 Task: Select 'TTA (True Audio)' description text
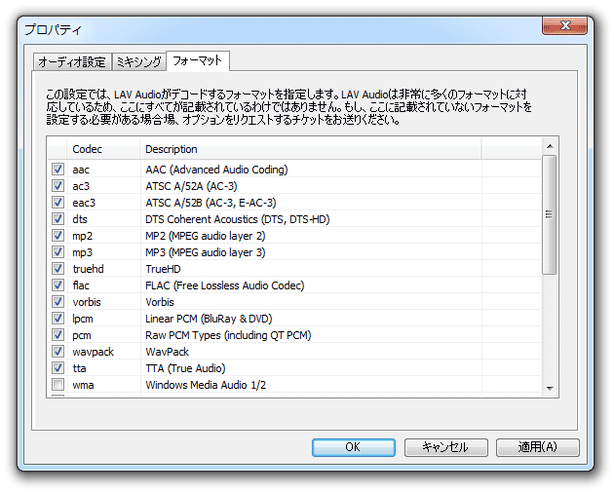(x=185, y=368)
